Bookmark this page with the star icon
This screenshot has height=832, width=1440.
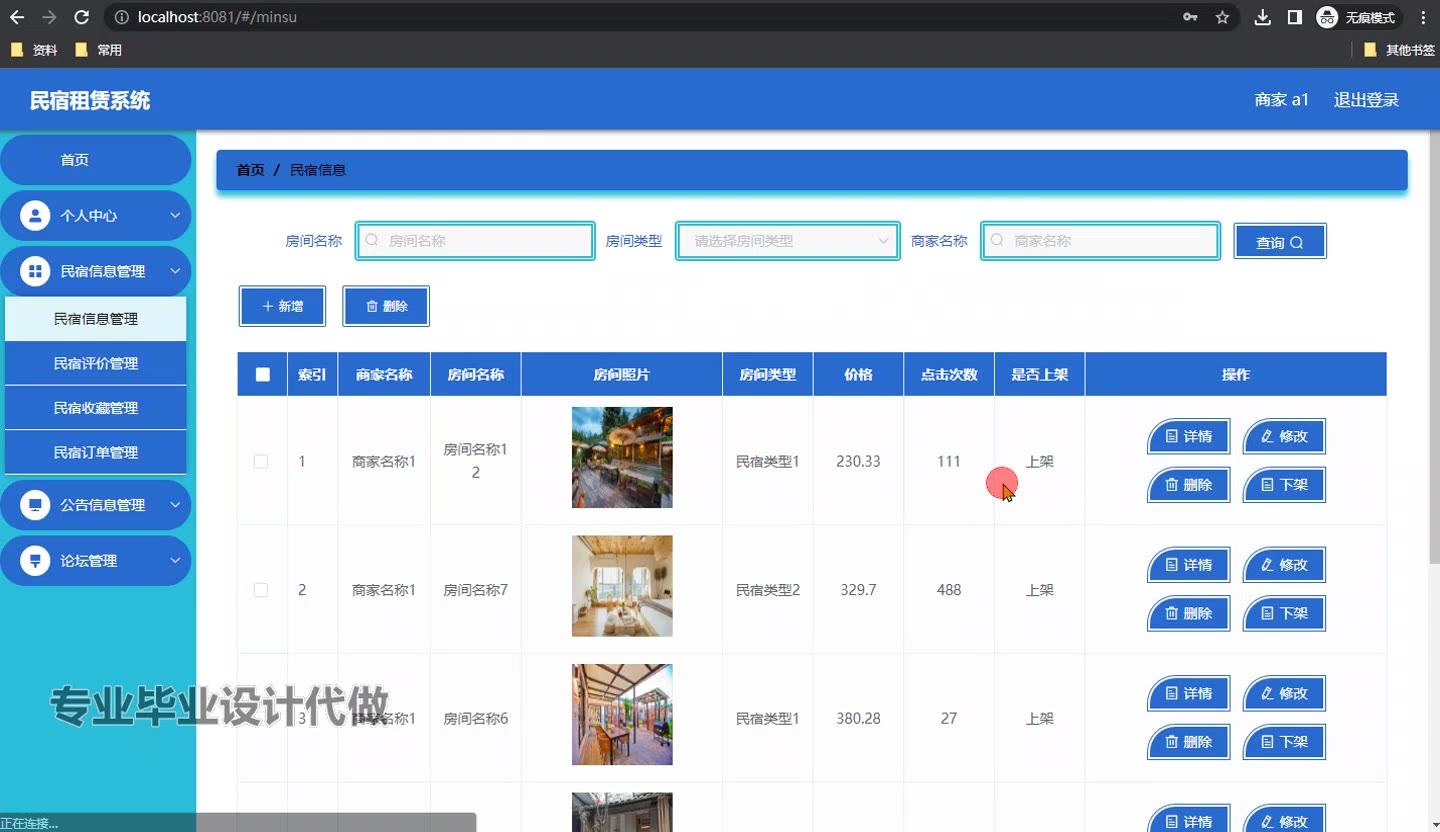(x=1222, y=17)
